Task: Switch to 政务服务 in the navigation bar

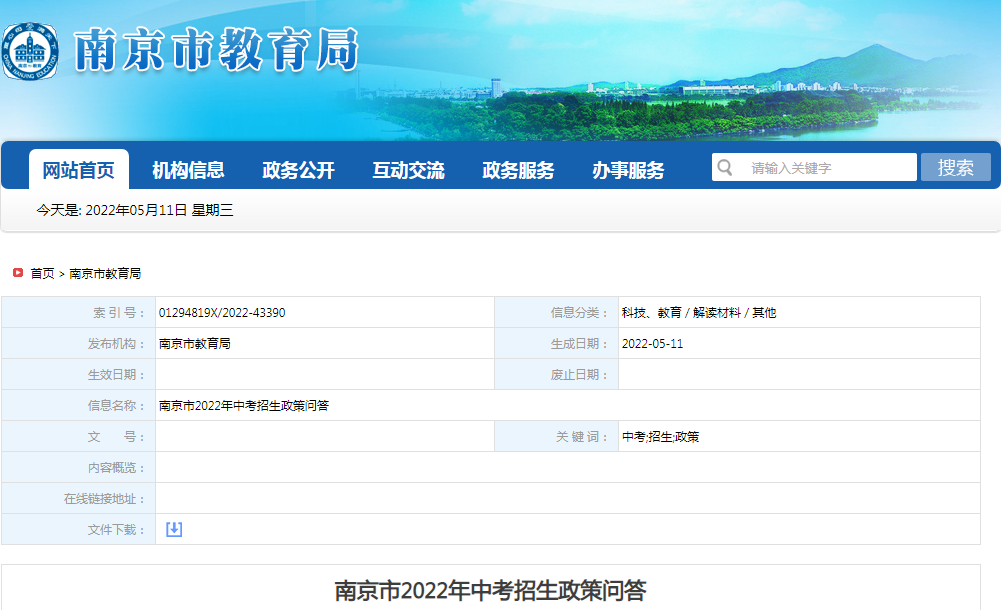Action: click(x=518, y=170)
